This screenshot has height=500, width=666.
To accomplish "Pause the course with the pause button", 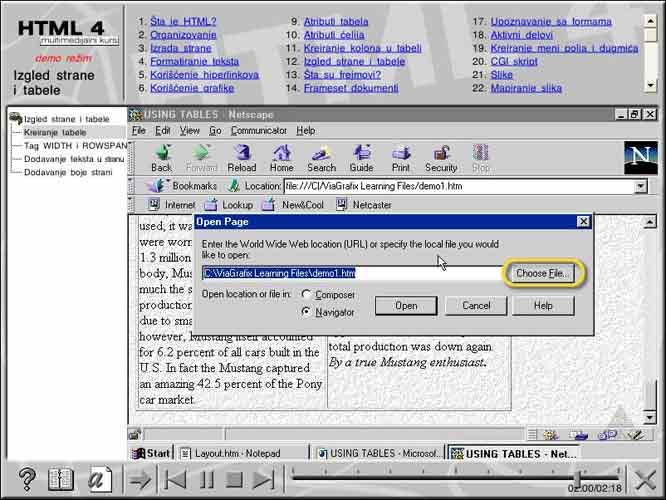I will 206,480.
